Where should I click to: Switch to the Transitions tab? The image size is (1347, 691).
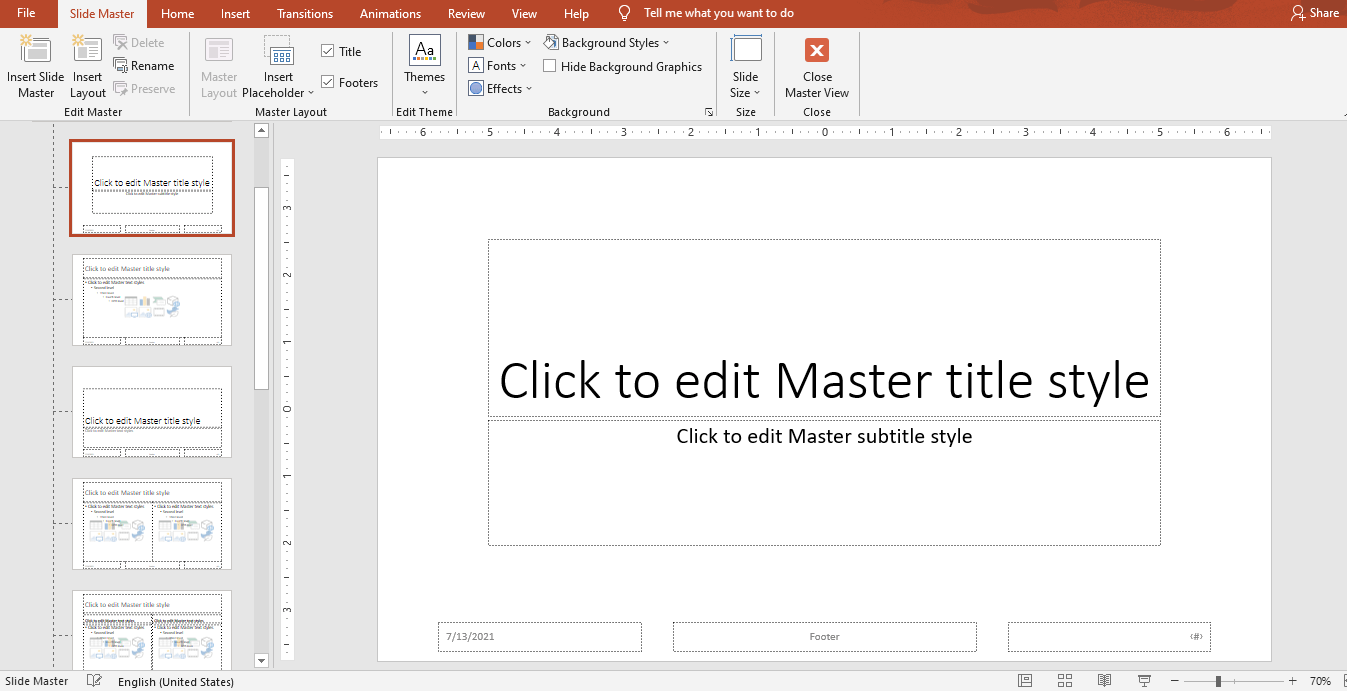click(x=305, y=13)
